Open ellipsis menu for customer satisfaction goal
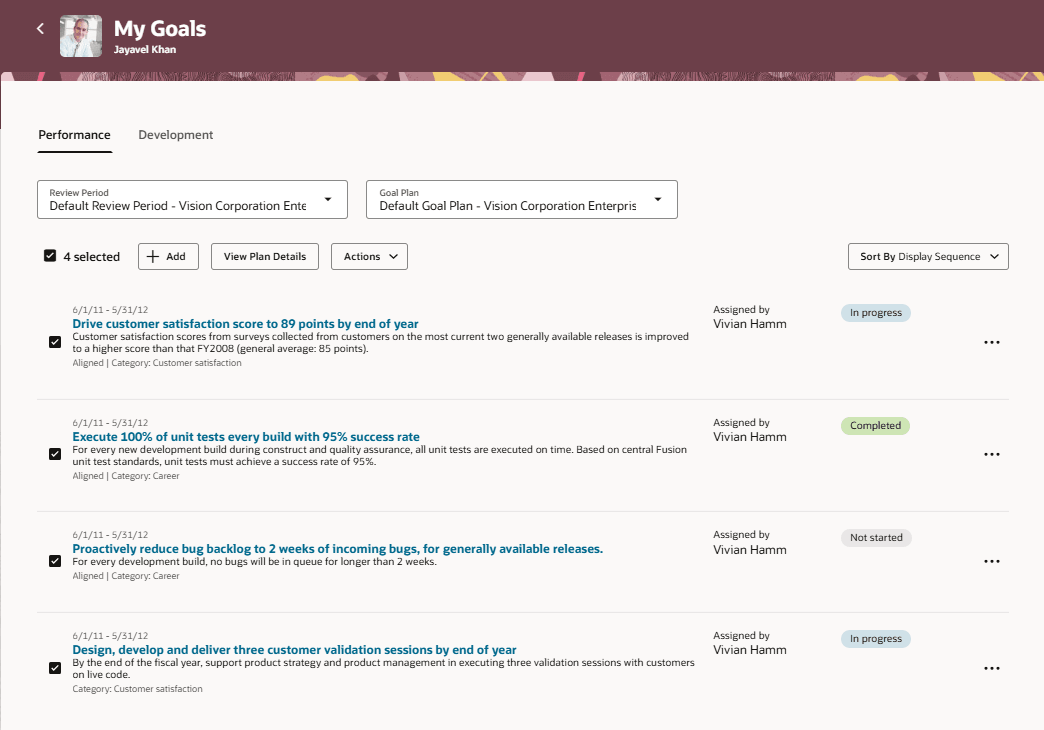The image size is (1044, 730). pyautogui.click(x=992, y=342)
